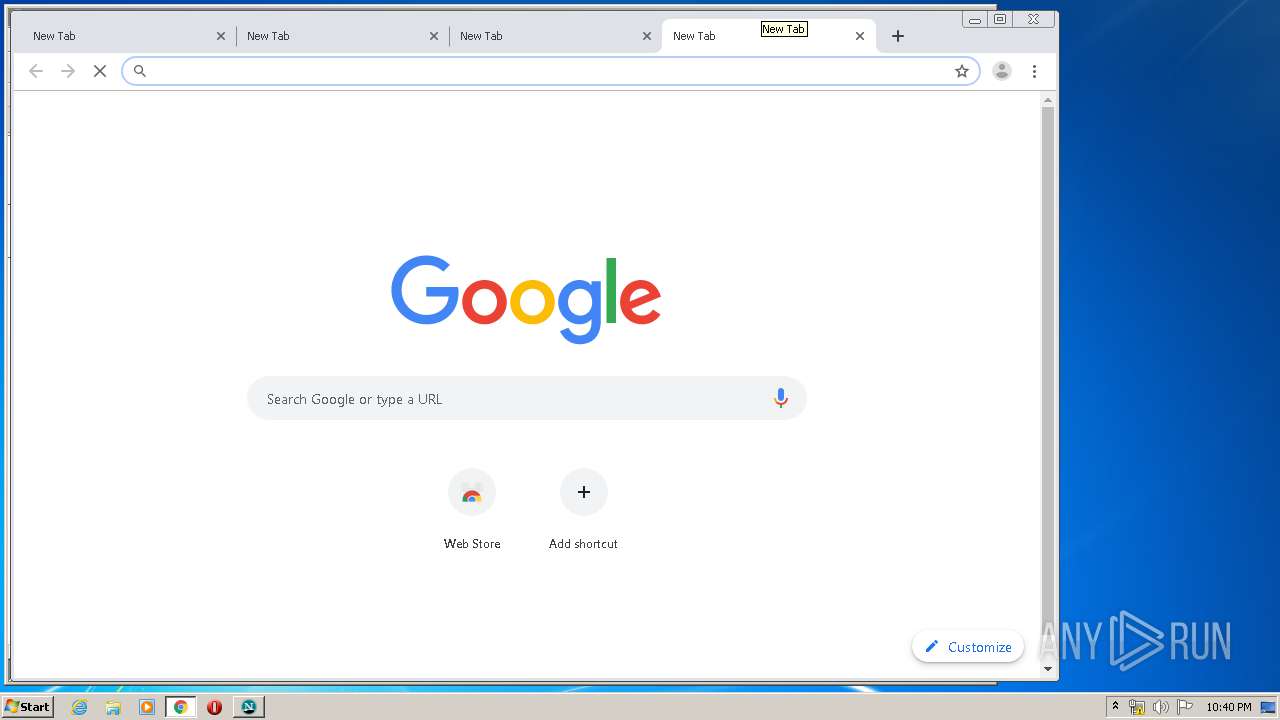Select the active fourth New Tab tab

(768, 36)
